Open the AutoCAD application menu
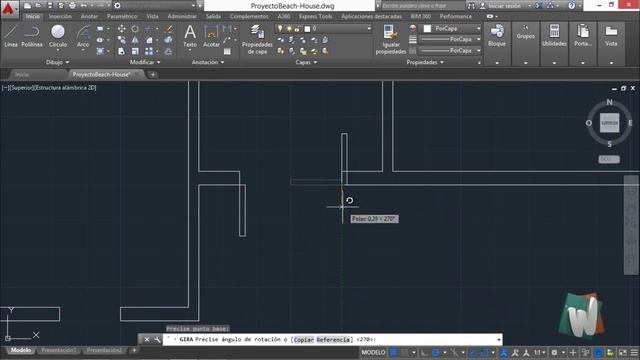This screenshot has width=640, height=360. tap(9, 9)
